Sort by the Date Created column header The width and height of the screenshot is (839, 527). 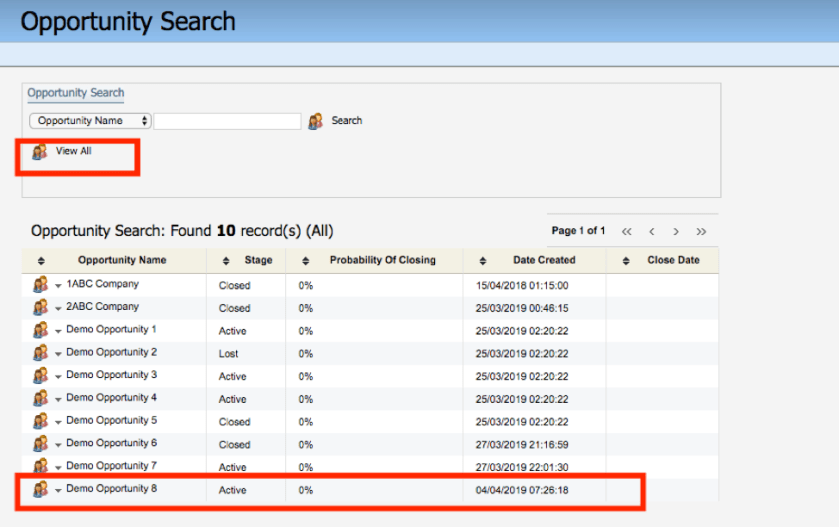coord(543,261)
